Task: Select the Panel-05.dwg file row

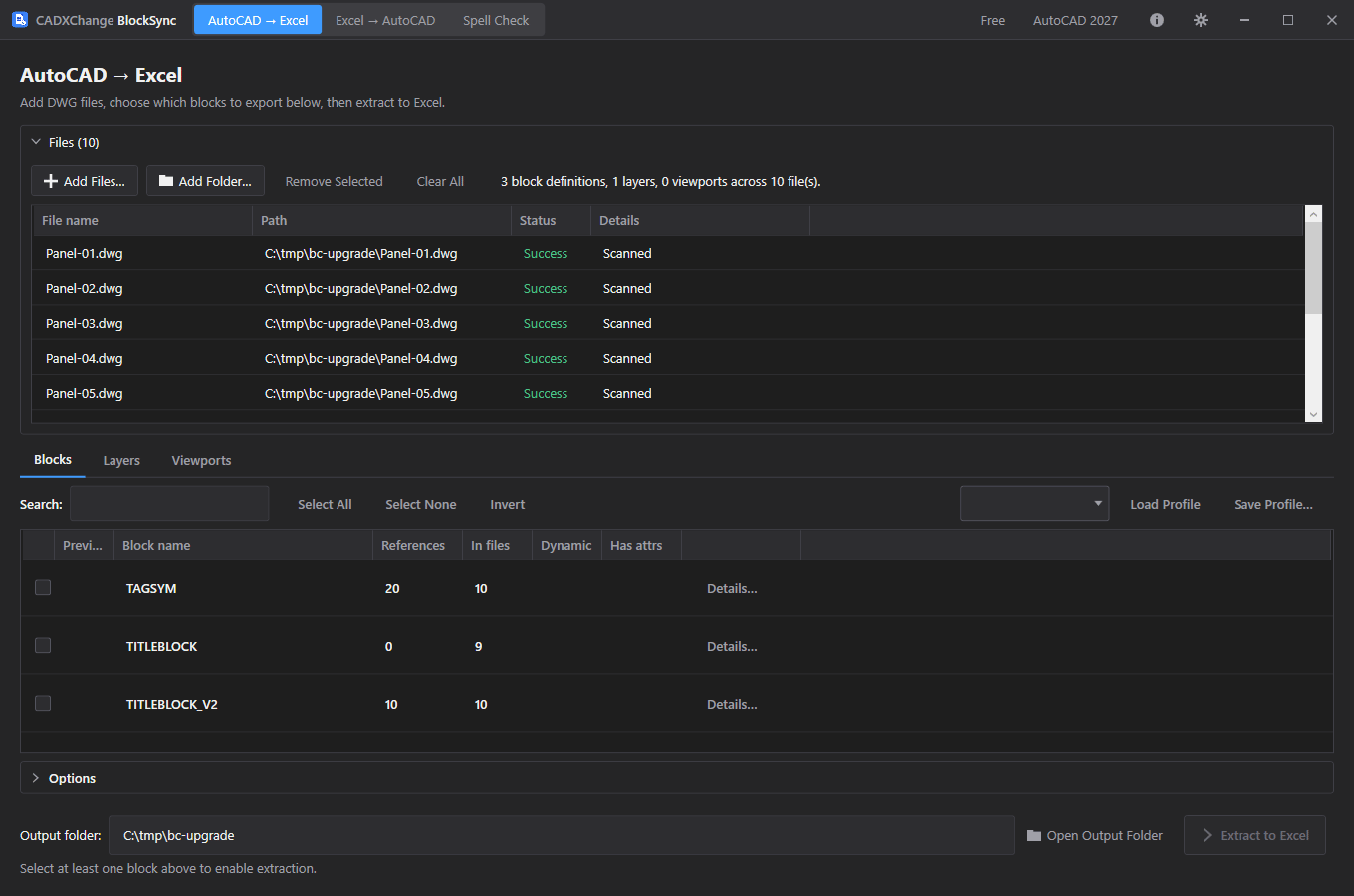Action: (668, 393)
